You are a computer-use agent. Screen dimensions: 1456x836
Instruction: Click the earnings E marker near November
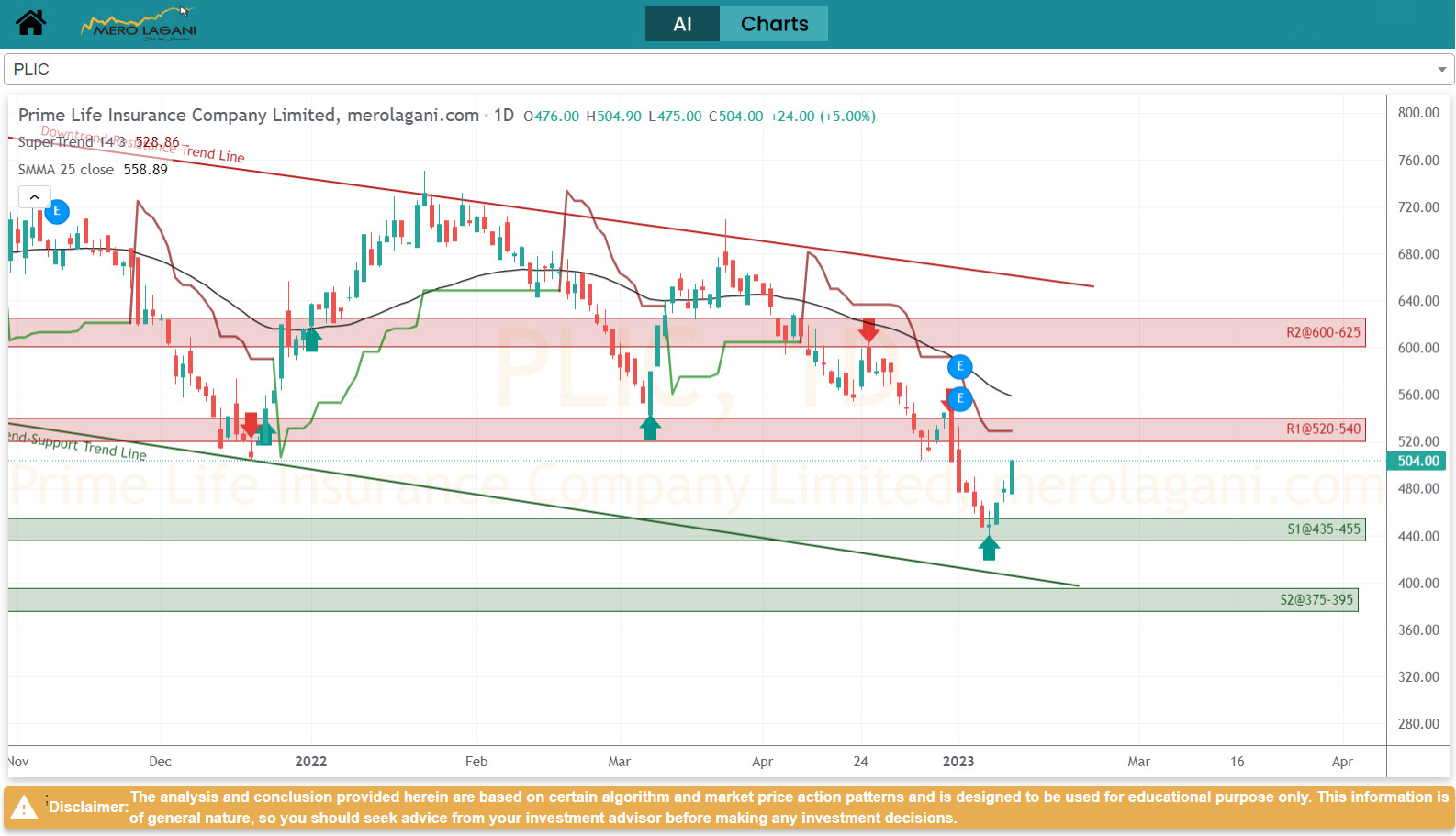(x=57, y=211)
